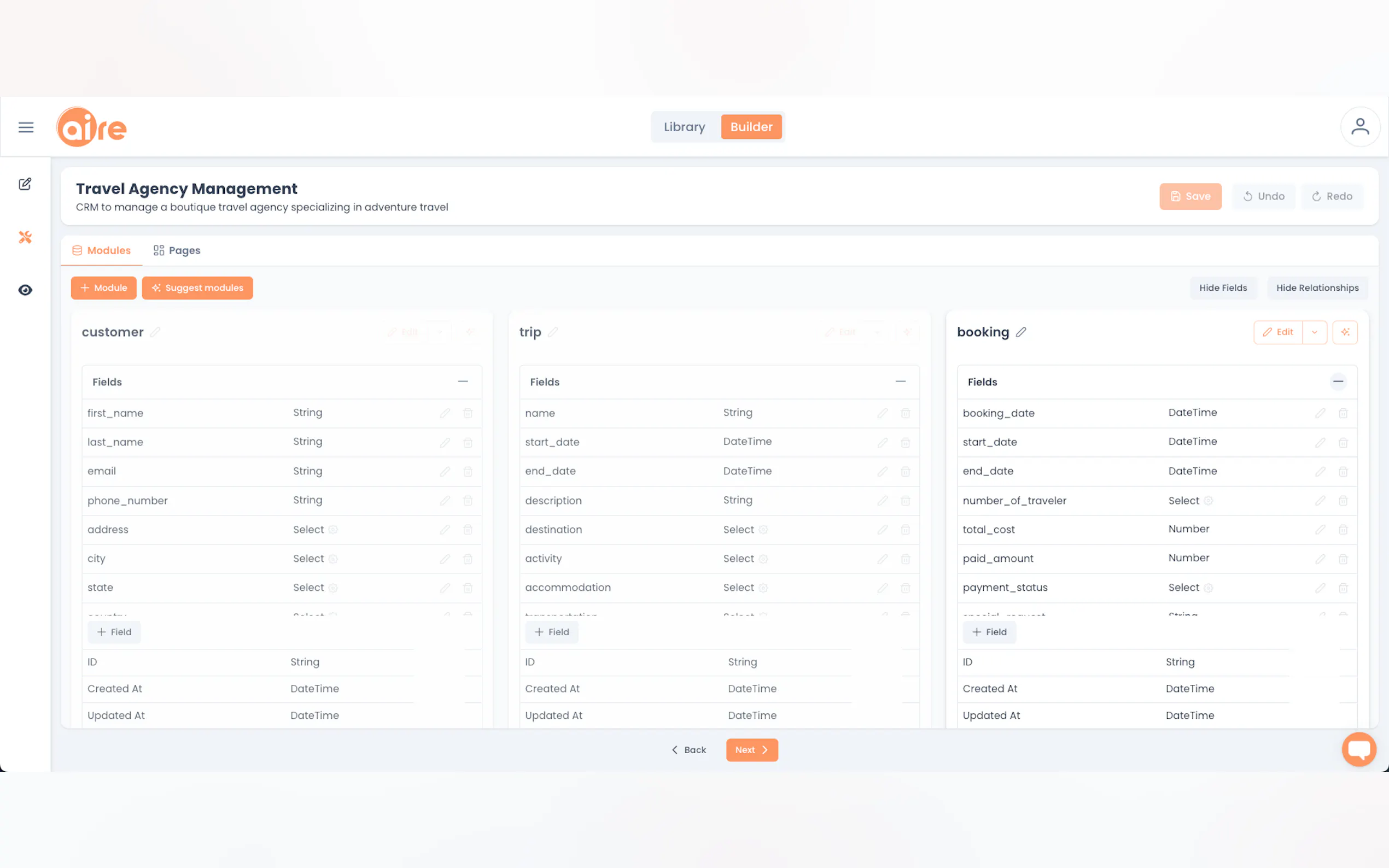Click AI sparkle icon on booking module
This screenshot has height=868, width=1389.
(1344, 332)
